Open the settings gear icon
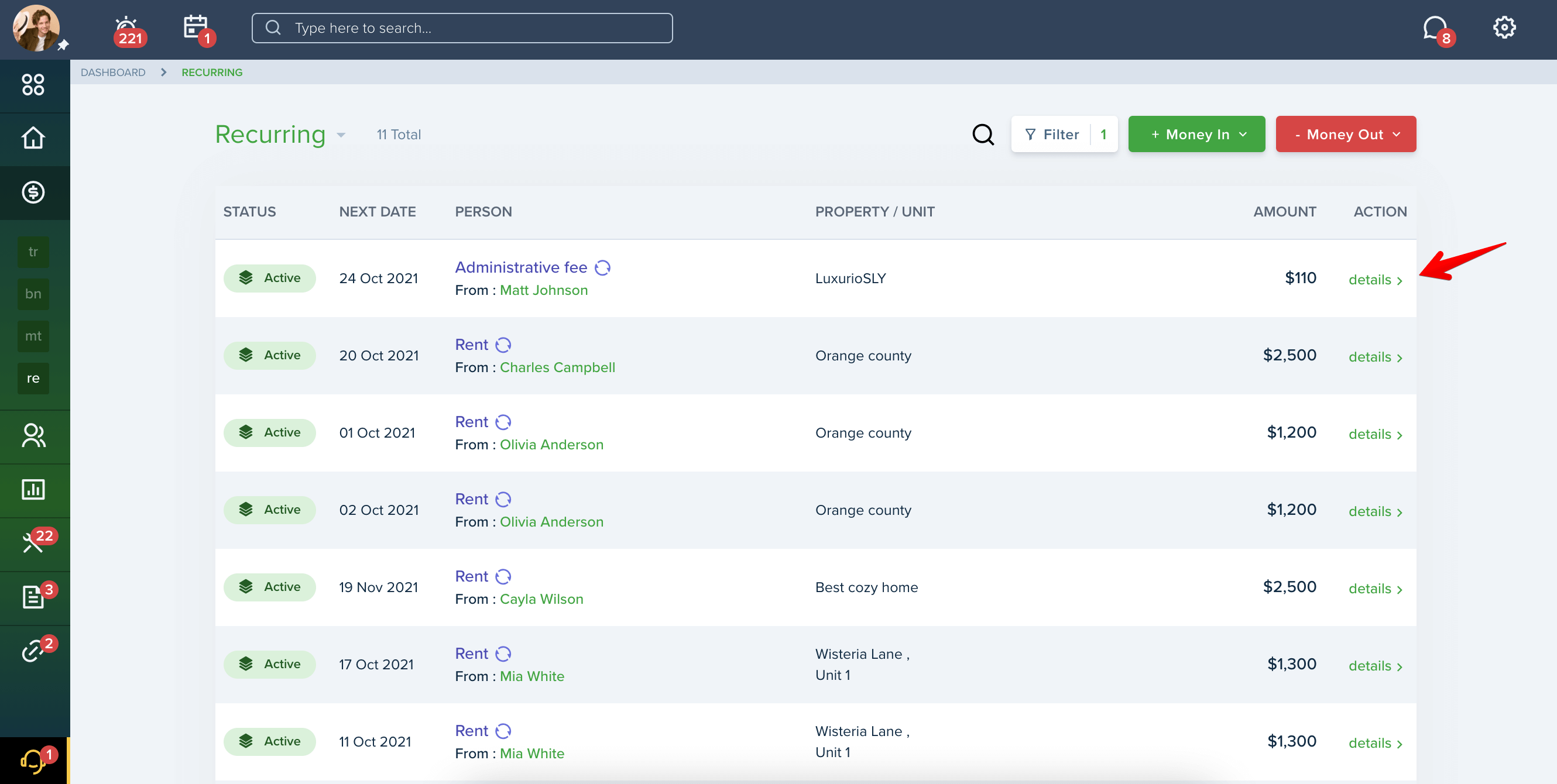The height and width of the screenshot is (784, 1557). [x=1504, y=27]
